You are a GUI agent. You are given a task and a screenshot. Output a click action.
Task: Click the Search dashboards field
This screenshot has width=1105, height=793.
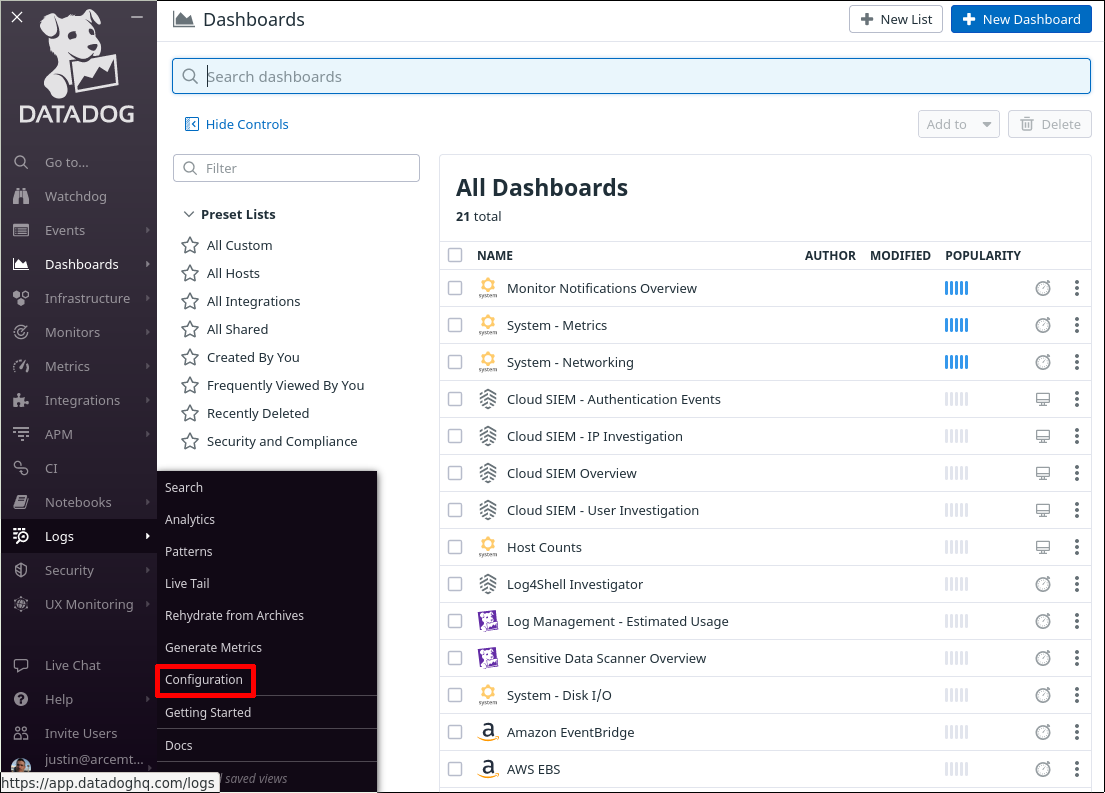click(631, 76)
